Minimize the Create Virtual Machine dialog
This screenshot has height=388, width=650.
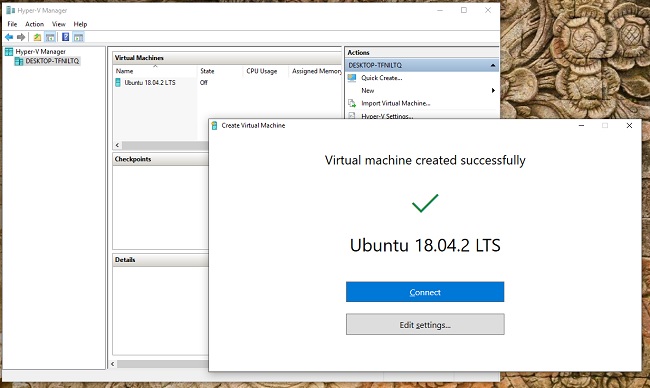coord(581,126)
